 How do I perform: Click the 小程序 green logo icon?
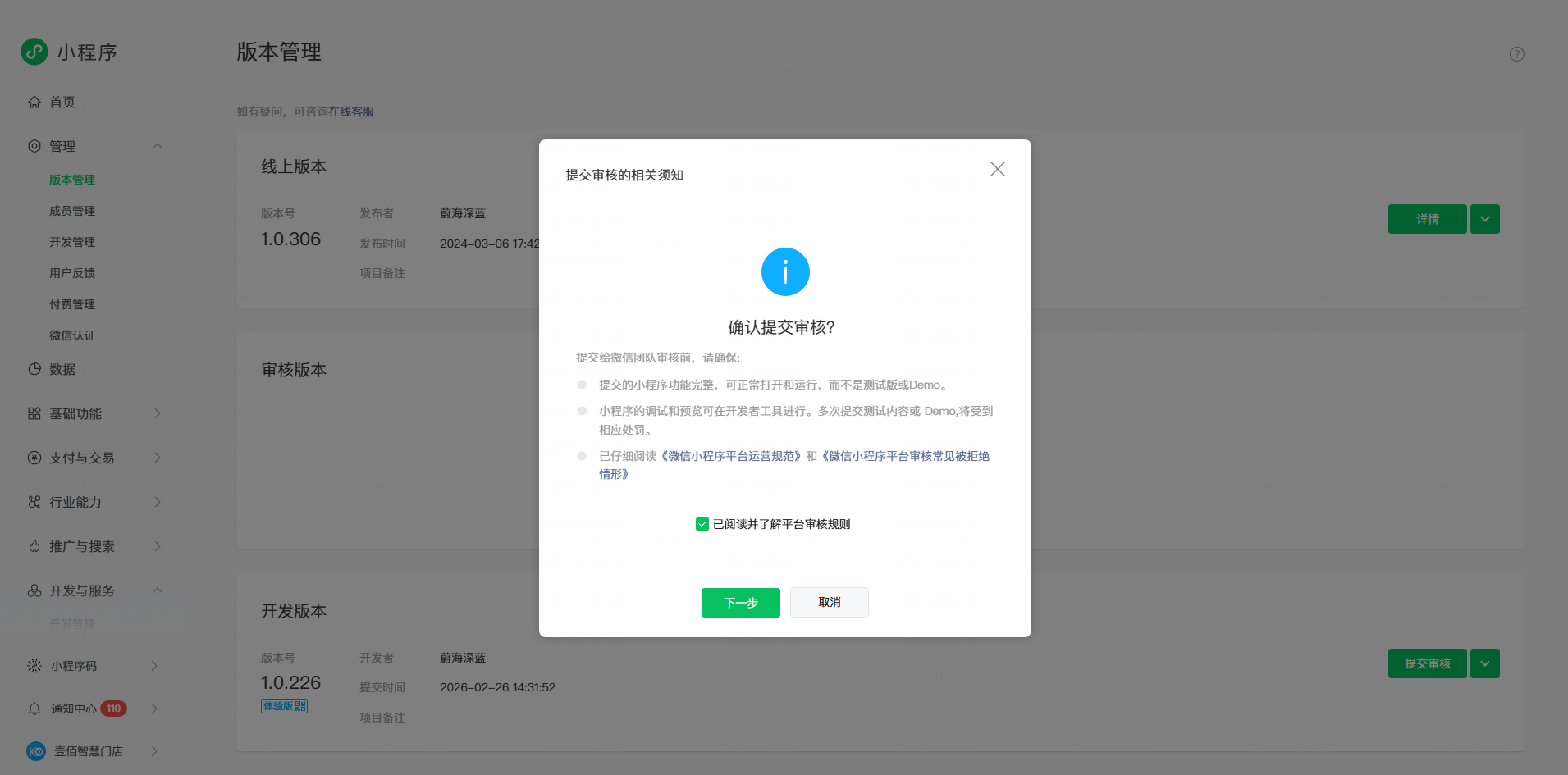click(34, 52)
